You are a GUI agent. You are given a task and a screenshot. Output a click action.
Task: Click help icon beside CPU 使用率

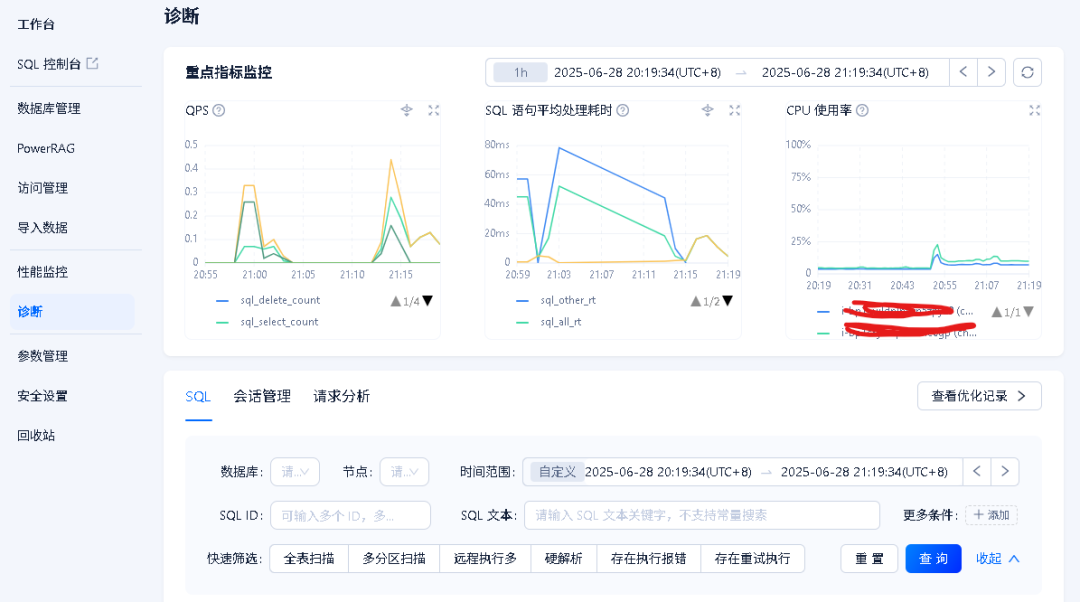[x=862, y=110]
